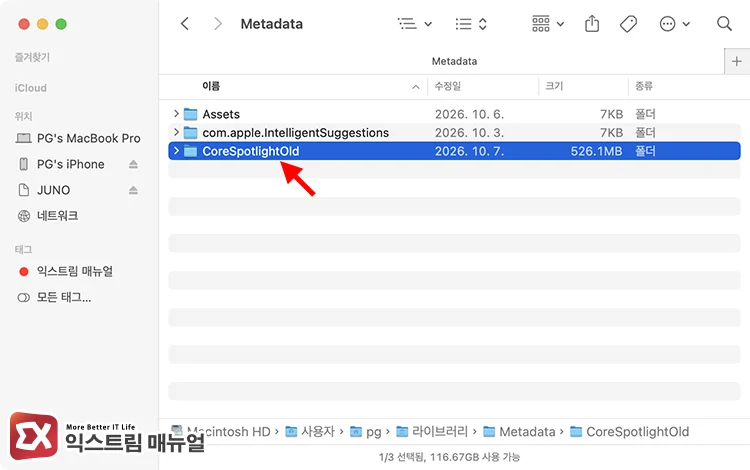Open JUNO volume in sidebar
This screenshot has height=470, width=750.
point(54,190)
